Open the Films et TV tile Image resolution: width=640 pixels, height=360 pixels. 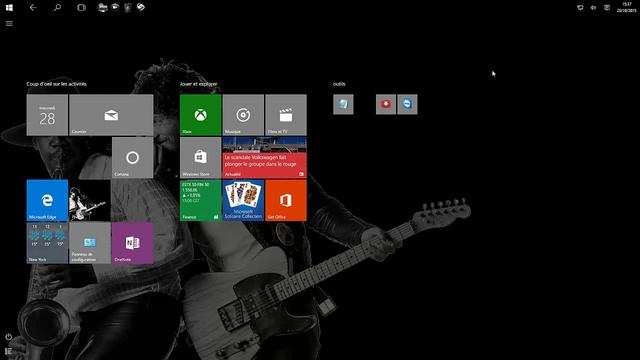pyautogui.click(x=286, y=115)
